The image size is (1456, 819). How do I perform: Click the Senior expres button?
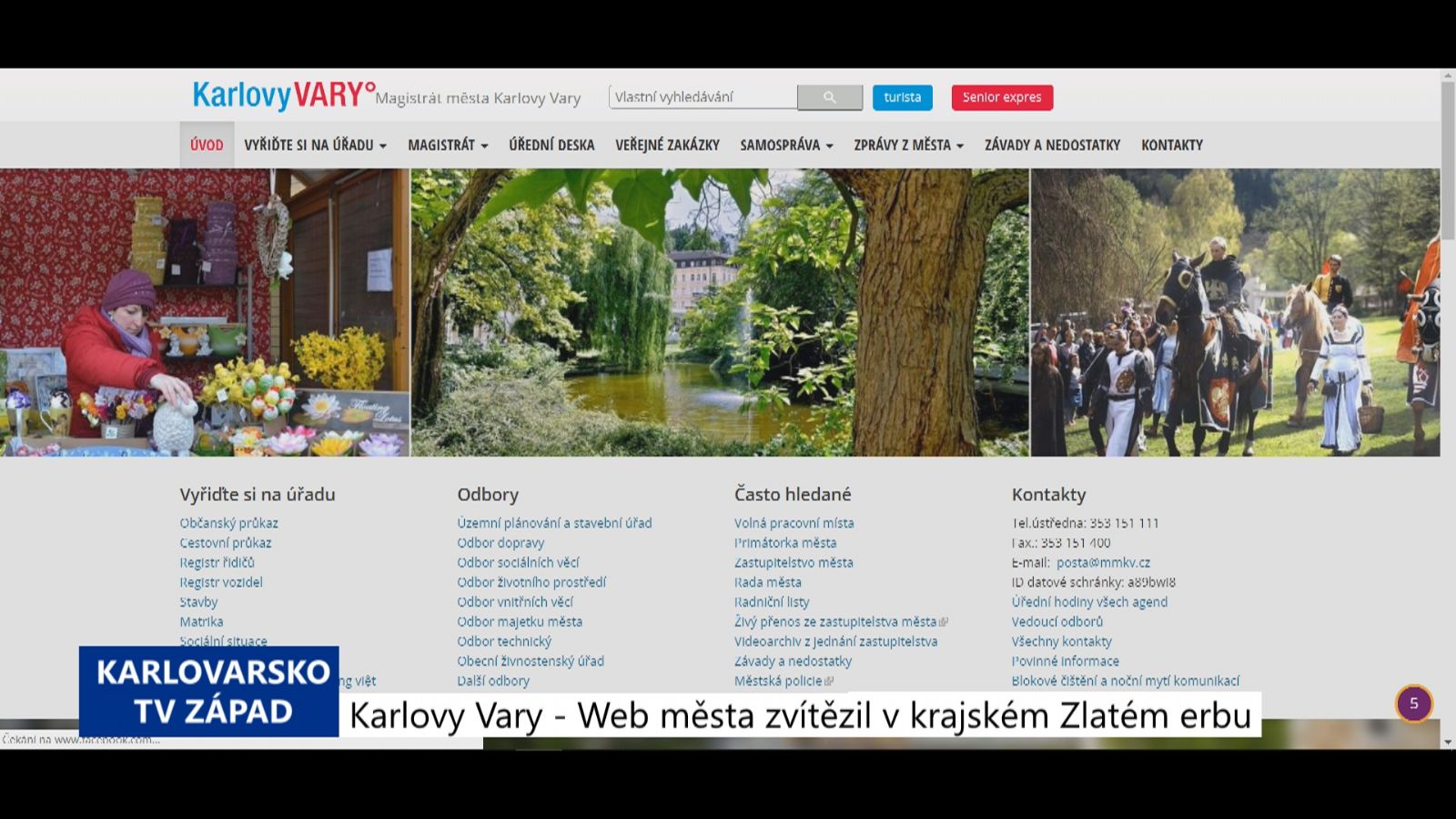tap(1002, 97)
